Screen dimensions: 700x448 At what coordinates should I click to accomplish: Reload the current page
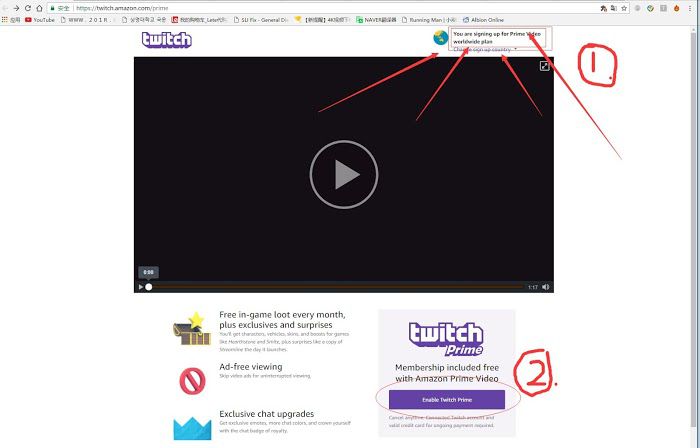(28, 8)
